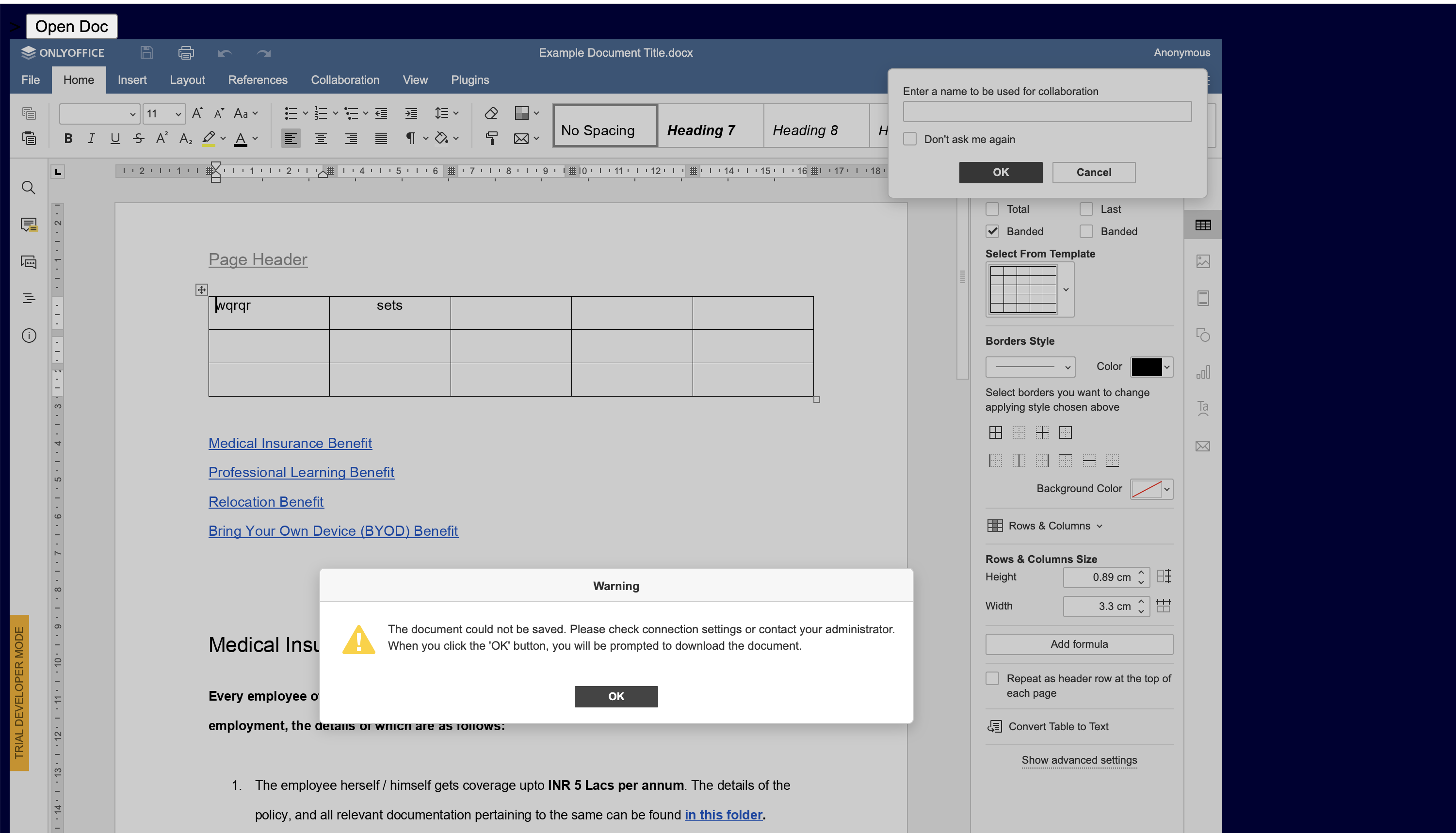Increase paragraph indent
Screen dimensions: 1456x833
pos(411,113)
